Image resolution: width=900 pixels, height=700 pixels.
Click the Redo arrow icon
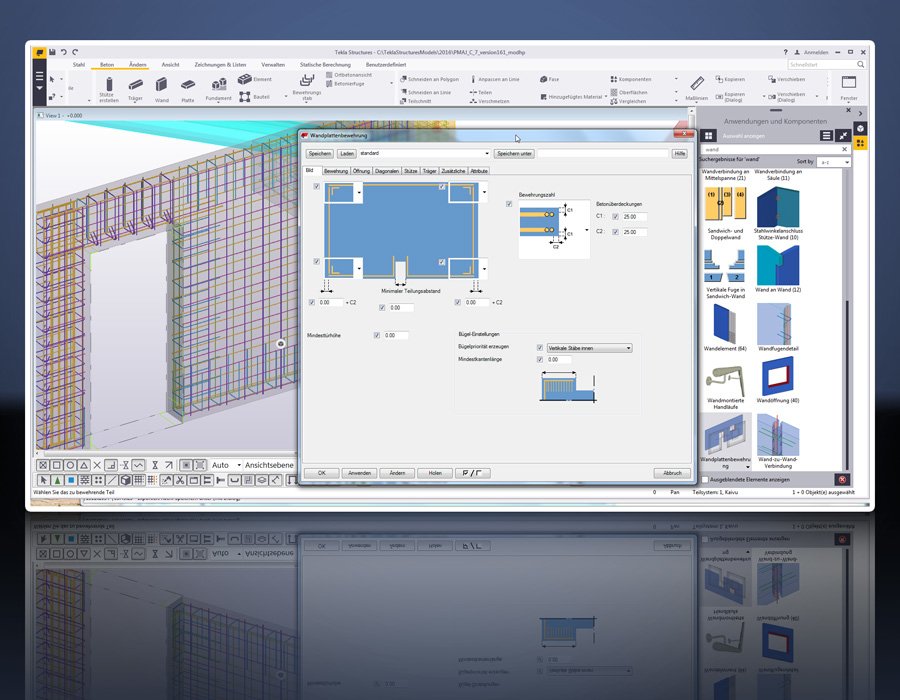(75, 52)
